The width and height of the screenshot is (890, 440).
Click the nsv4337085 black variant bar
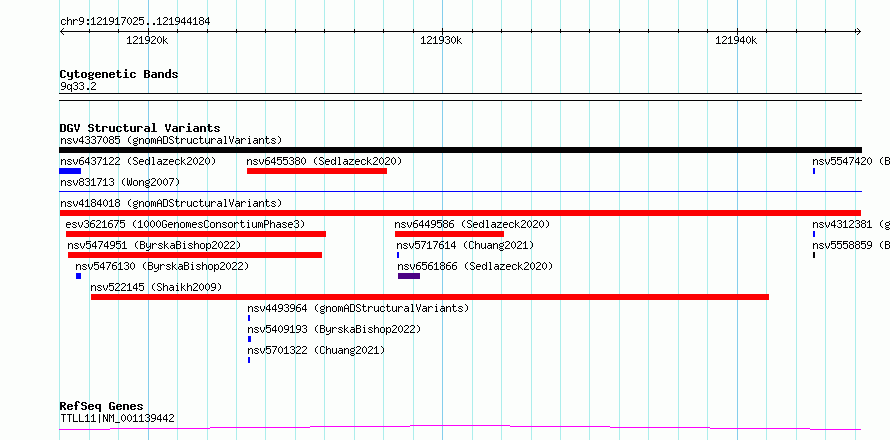tap(460, 150)
